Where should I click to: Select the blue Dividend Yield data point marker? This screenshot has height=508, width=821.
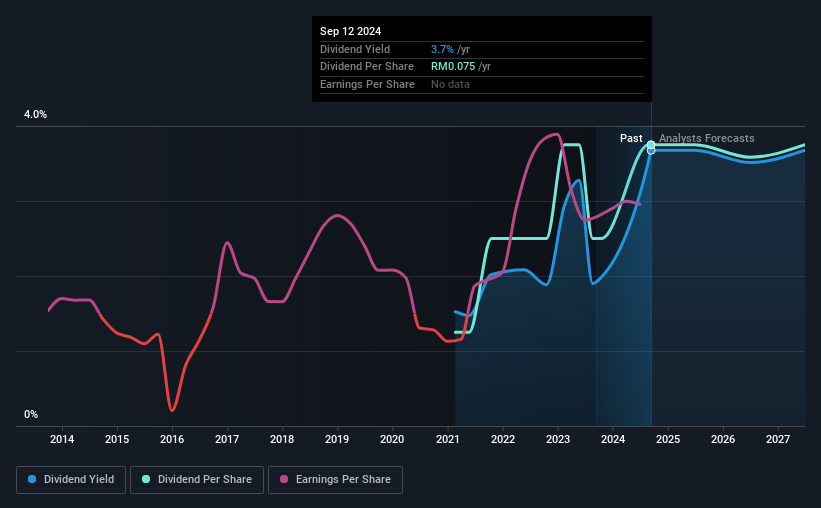coord(651,151)
